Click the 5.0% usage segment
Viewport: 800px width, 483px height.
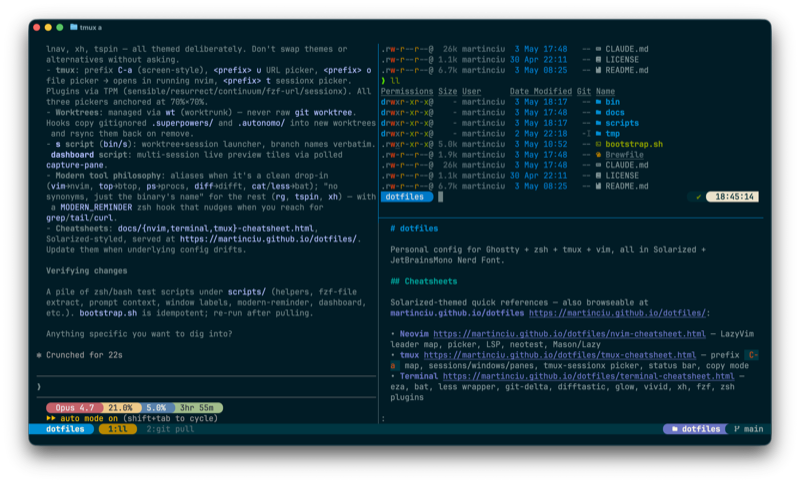(x=156, y=408)
